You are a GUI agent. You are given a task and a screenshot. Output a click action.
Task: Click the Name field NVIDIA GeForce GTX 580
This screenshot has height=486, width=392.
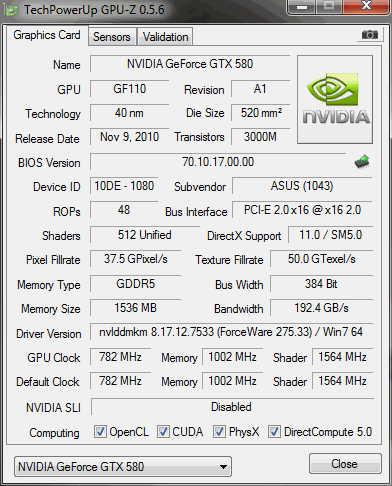point(190,64)
